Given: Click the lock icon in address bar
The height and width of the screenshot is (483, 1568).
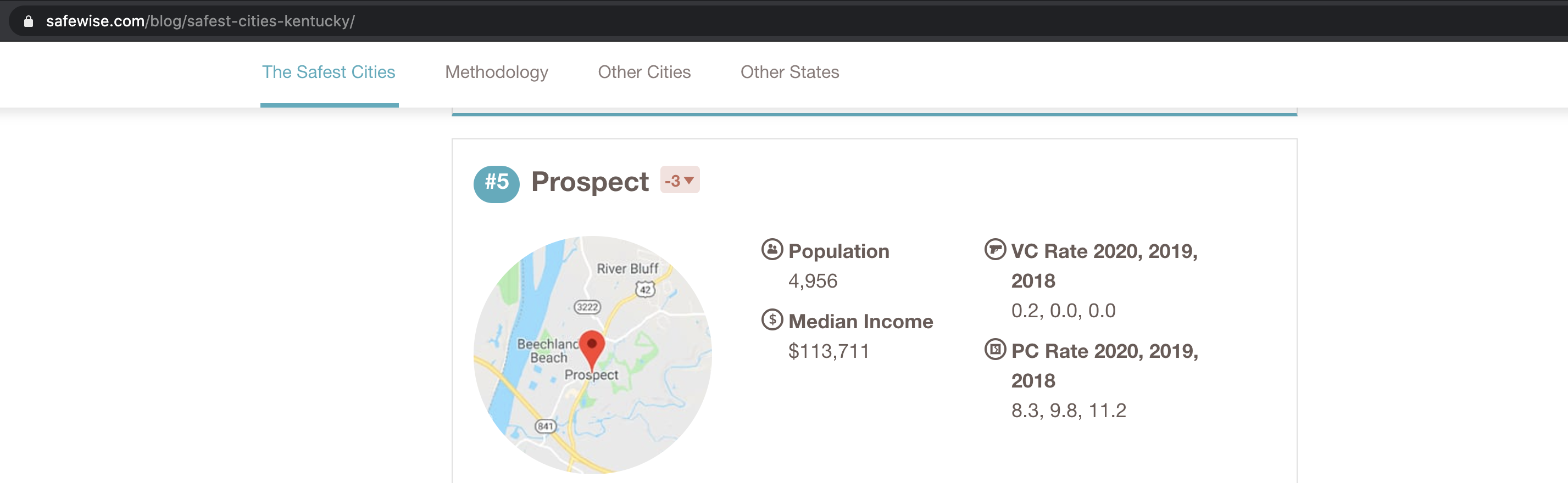Looking at the screenshot, I should pyautogui.click(x=28, y=21).
